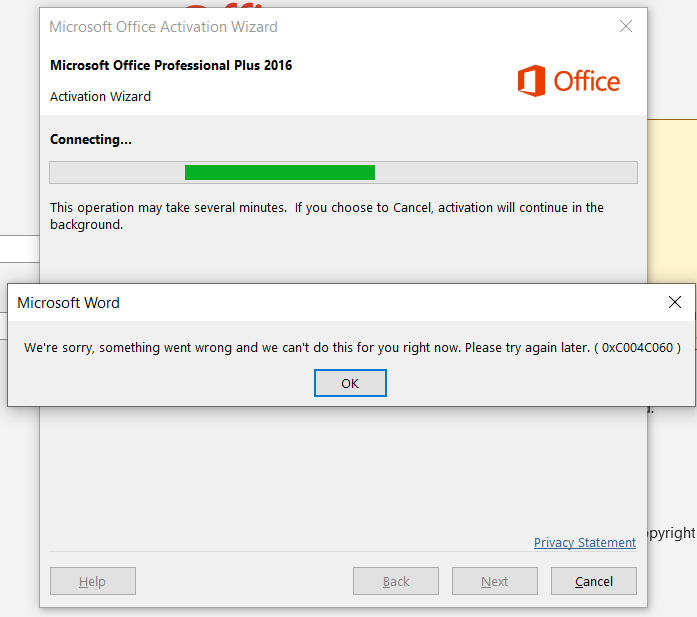This screenshot has width=697, height=617.
Task: Click the empty right part of progress track
Action: tap(506, 172)
